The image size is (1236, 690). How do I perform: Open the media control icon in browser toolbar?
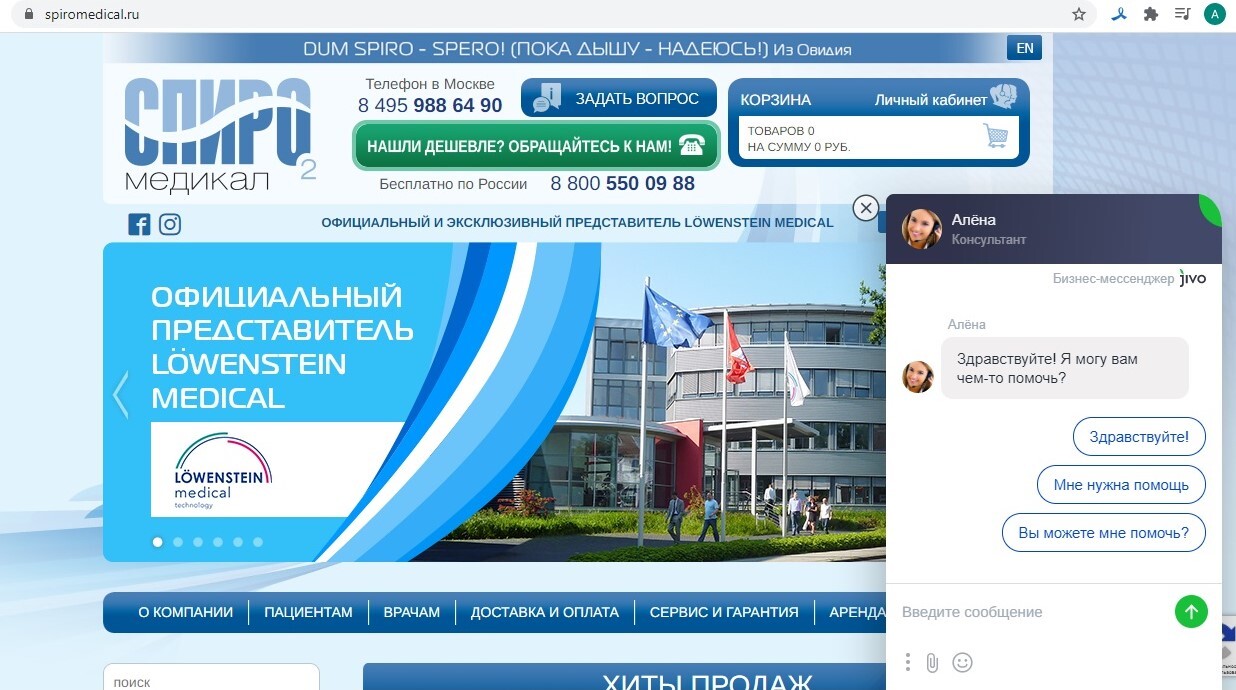click(x=1183, y=14)
